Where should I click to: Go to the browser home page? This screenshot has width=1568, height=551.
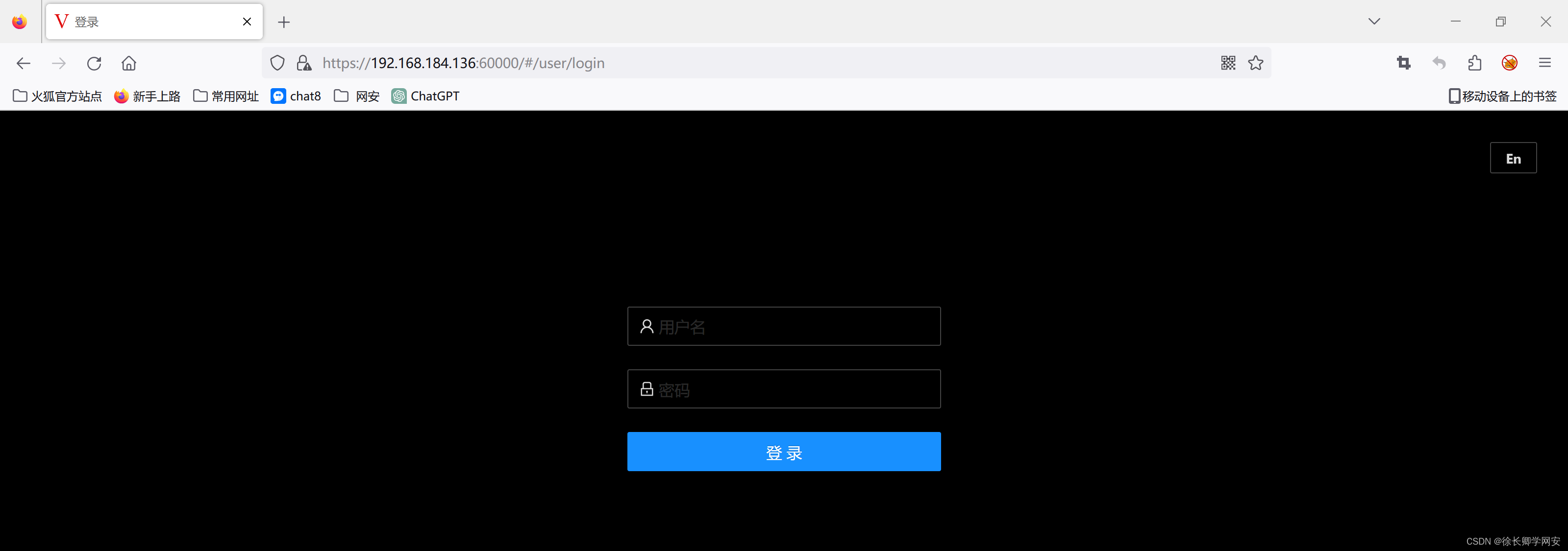[128, 63]
